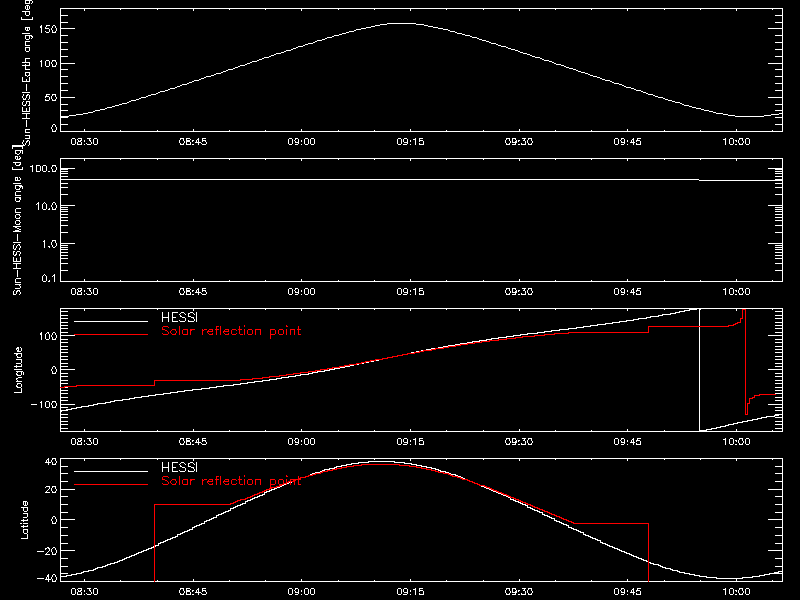Click red legend line in Longitude plot
Viewport: 800px width, 600px height.
(111, 335)
